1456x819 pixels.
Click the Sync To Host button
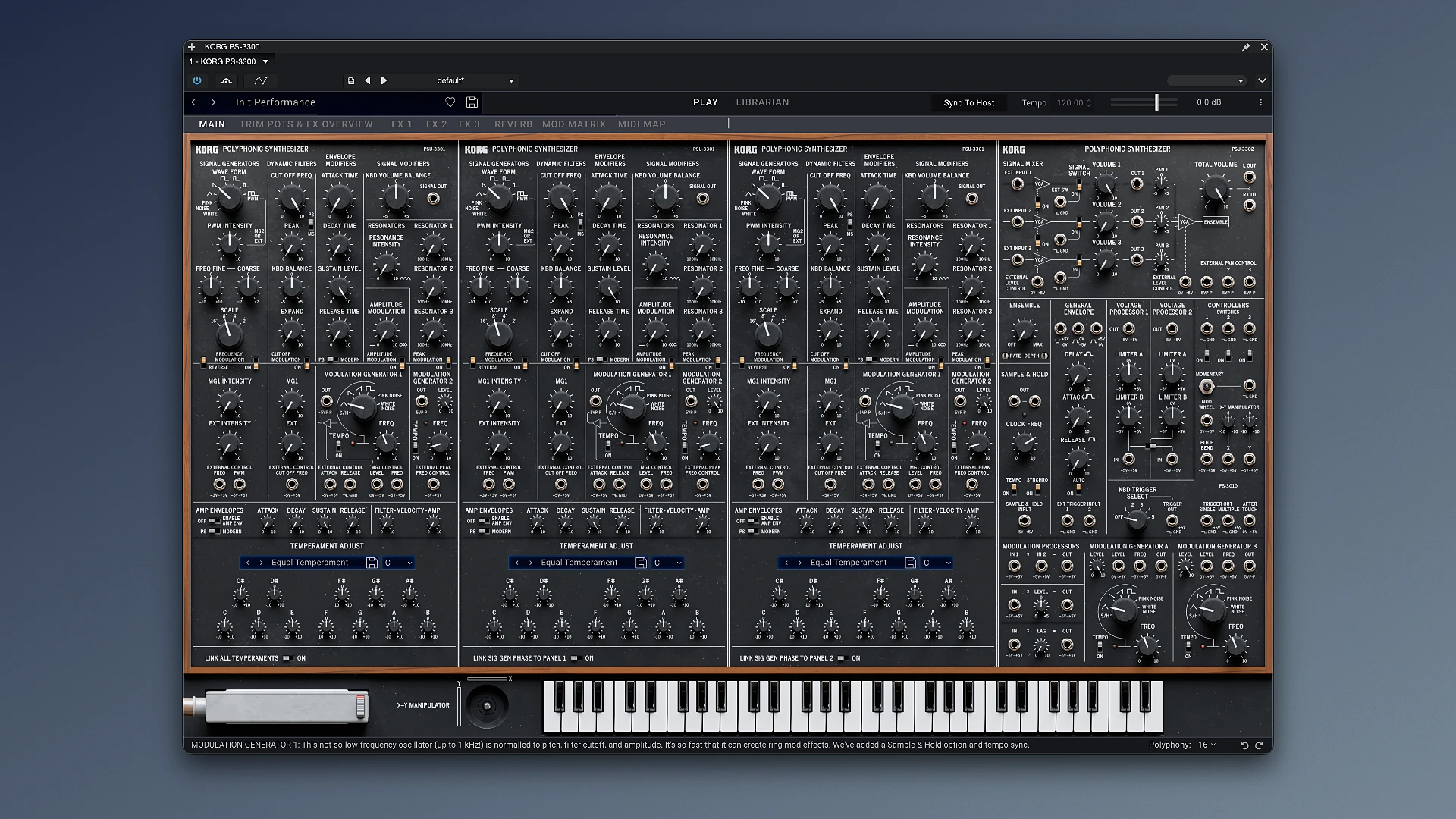(969, 102)
